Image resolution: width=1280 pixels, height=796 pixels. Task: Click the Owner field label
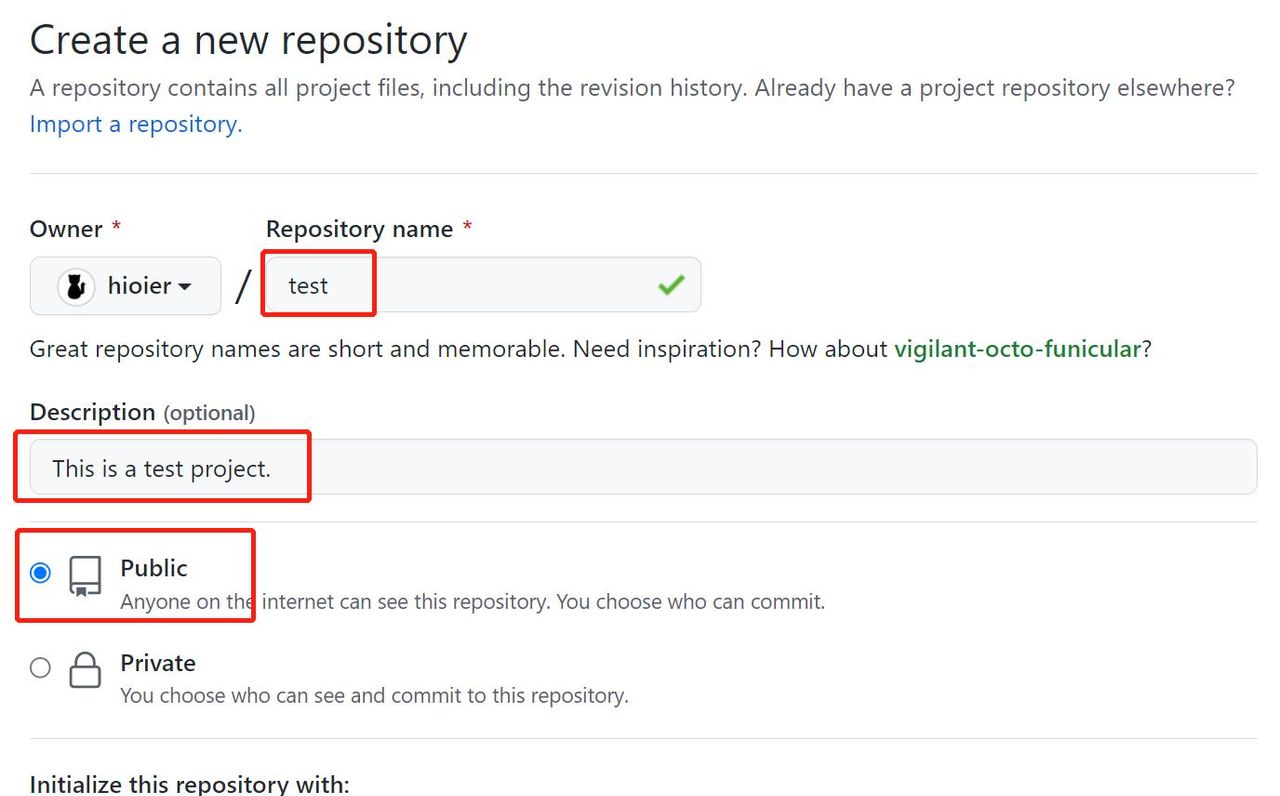click(x=66, y=229)
